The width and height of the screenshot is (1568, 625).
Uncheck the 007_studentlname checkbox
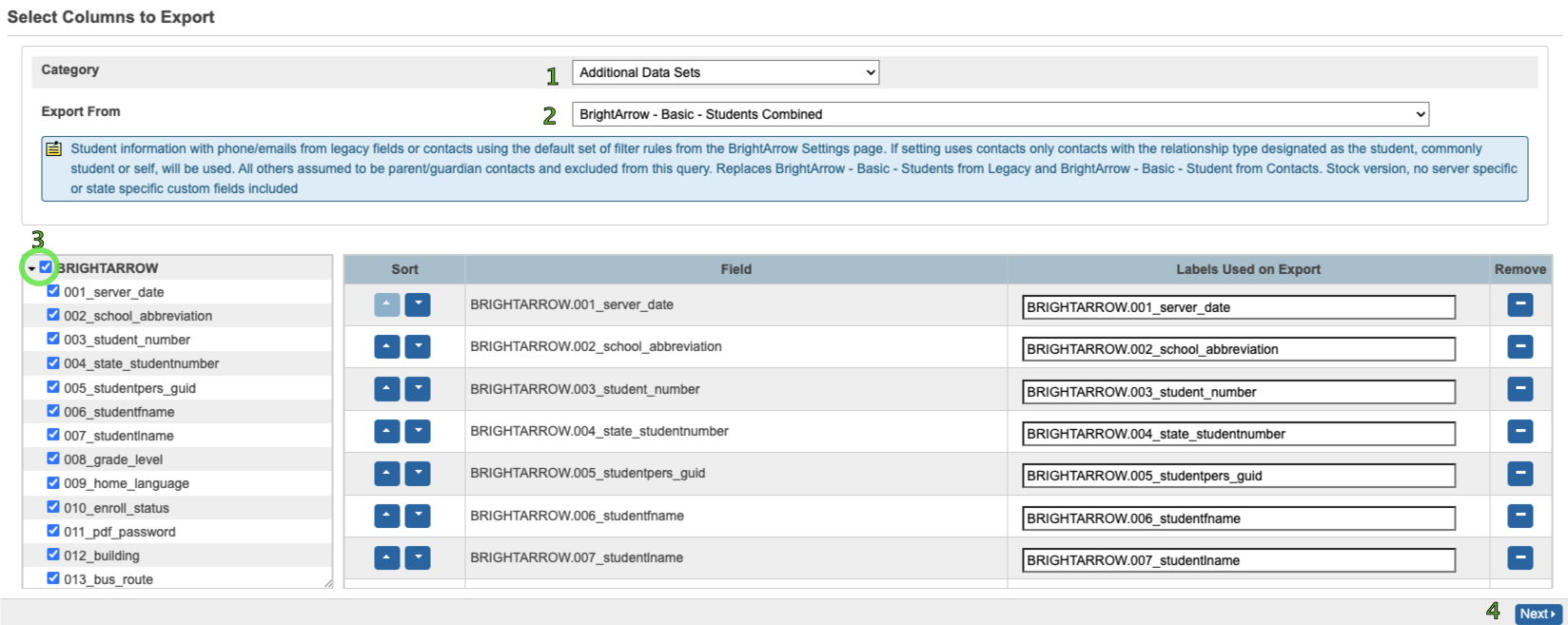point(53,435)
